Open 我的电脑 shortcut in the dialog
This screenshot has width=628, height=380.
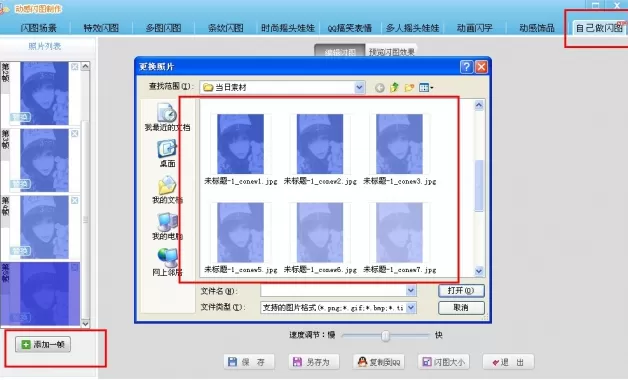(x=167, y=226)
